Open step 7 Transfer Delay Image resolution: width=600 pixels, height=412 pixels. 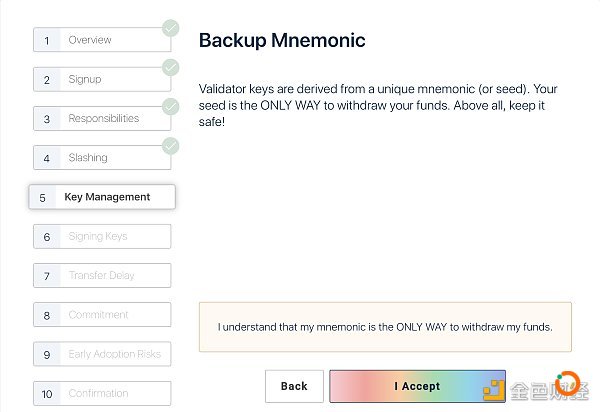pos(102,275)
